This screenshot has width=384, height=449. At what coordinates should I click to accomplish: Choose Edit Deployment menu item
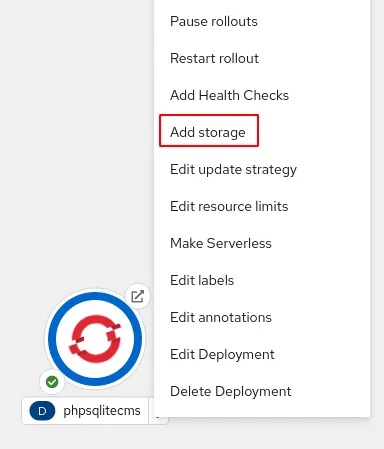pyautogui.click(x=222, y=354)
